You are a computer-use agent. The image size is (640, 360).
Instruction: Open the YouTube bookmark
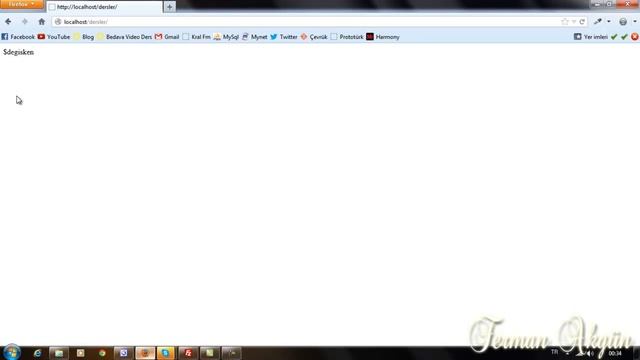pyautogui.click(x=54, y=37)
